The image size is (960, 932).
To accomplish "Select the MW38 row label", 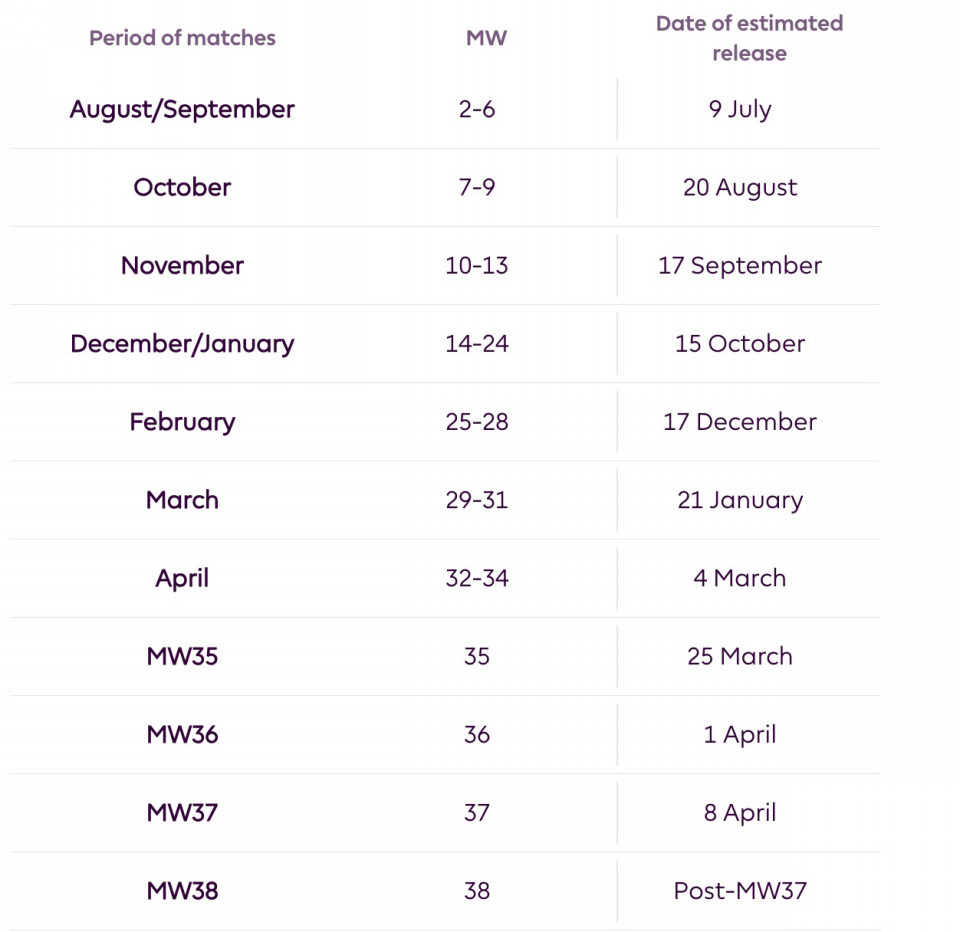I will pyautogui.click(x=182, y=890).
